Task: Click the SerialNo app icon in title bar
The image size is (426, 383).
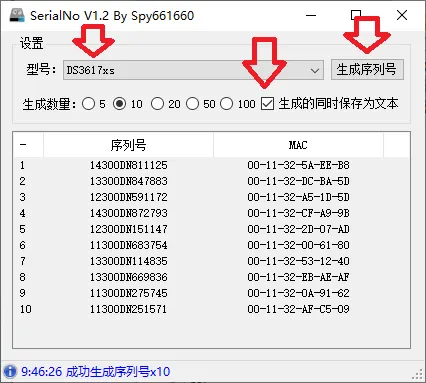Action: tap(17, 15)
